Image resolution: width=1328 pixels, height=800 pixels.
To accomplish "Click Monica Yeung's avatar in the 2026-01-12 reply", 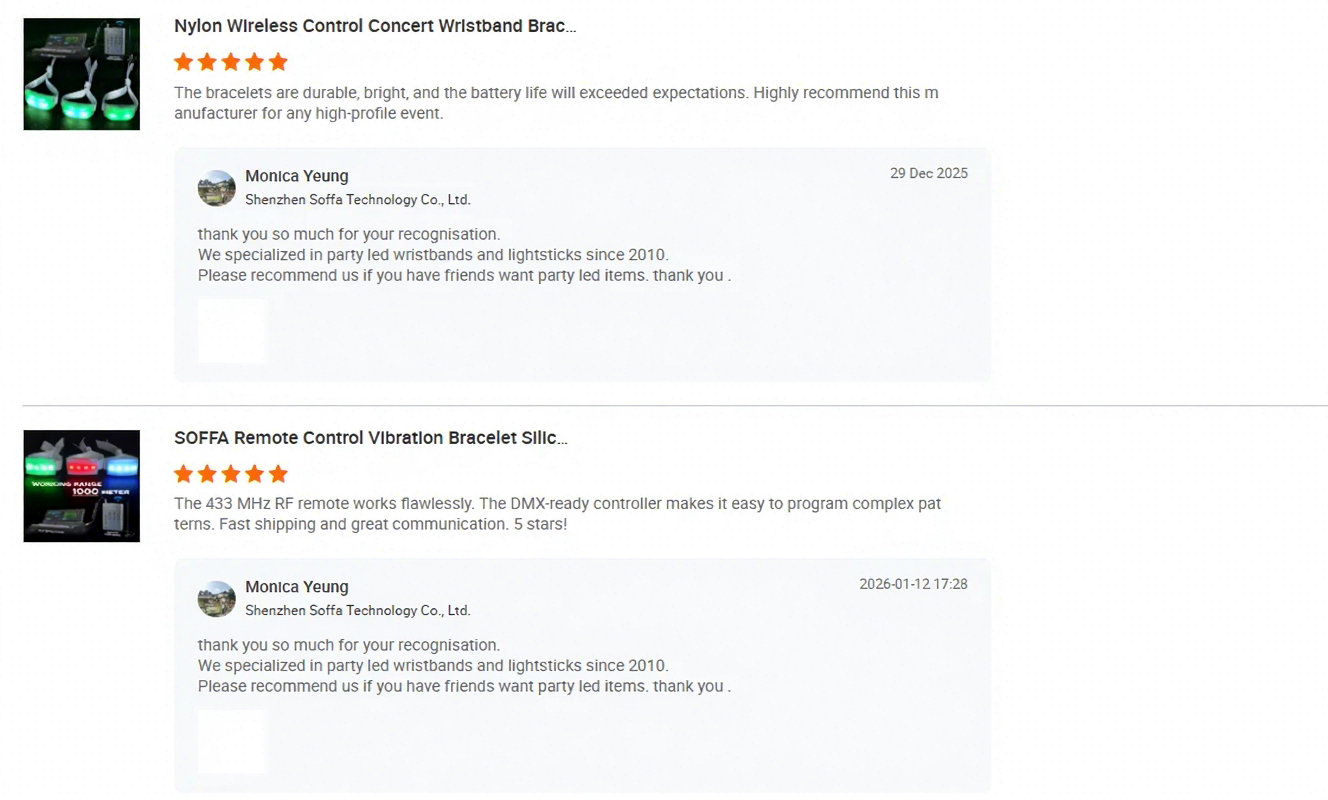I will point(217,599).
